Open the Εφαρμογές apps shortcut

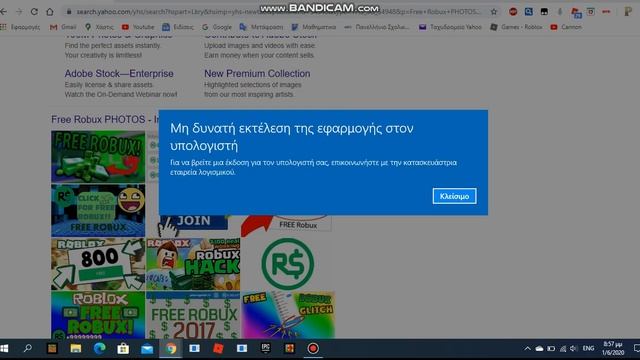(x=20, y=27)
